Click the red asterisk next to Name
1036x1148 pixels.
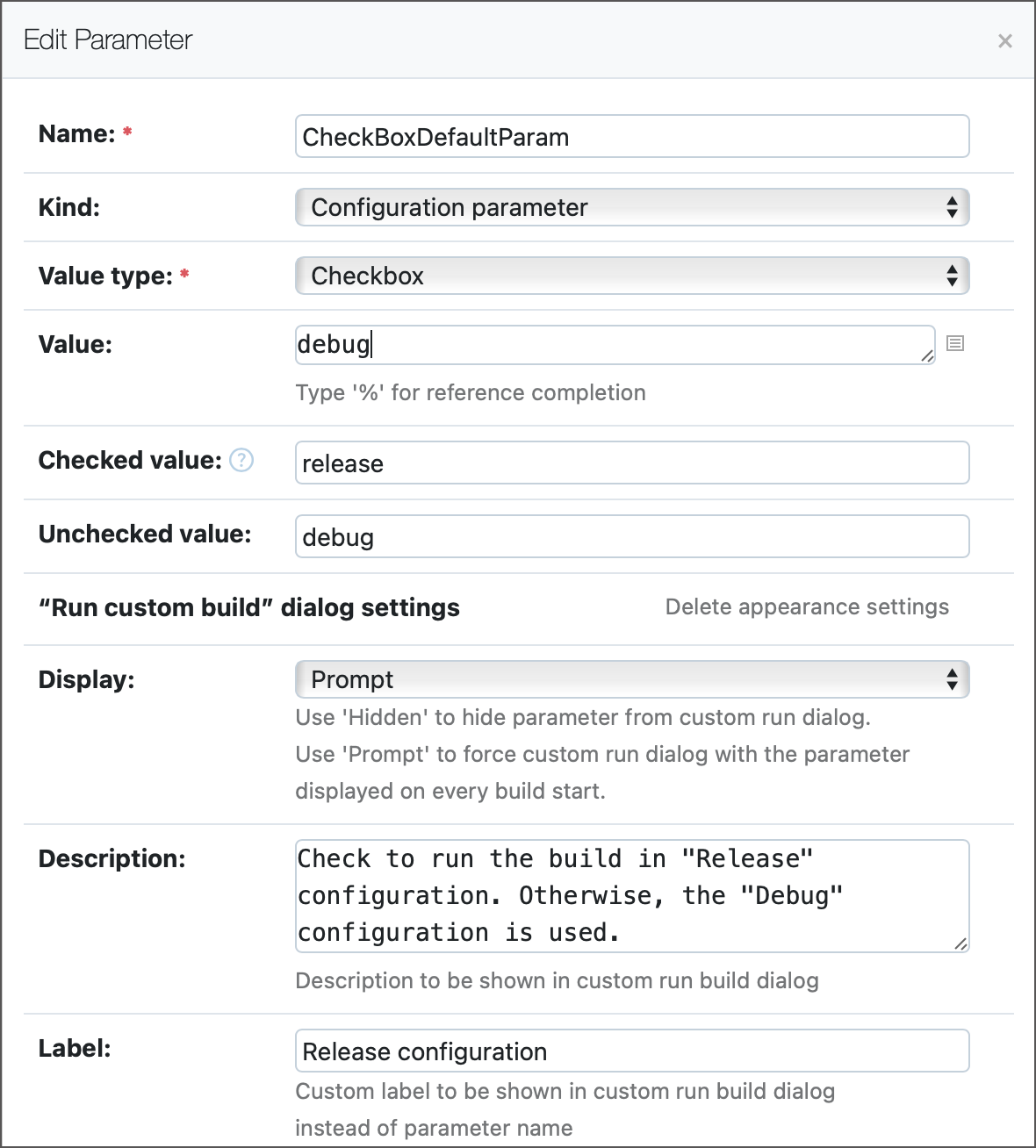click(126, 130)
